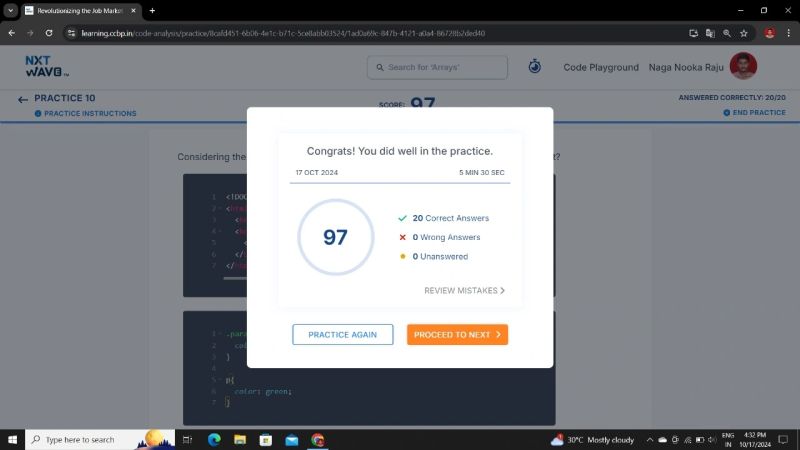Click the install app icon in address bar
Screen dimensions: 800x450
pyautogui.click(x=693, y=33)
